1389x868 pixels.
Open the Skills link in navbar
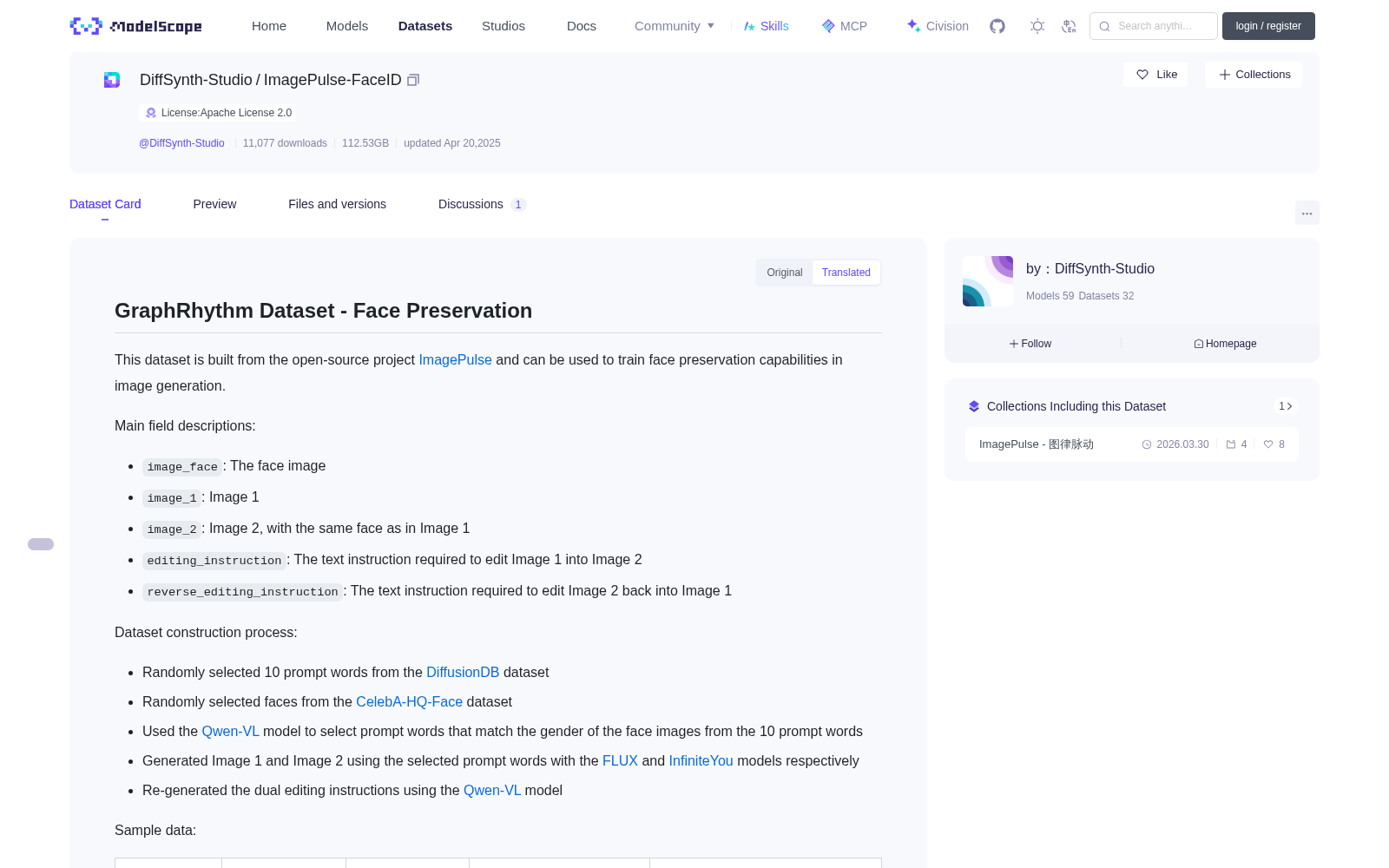766,26
